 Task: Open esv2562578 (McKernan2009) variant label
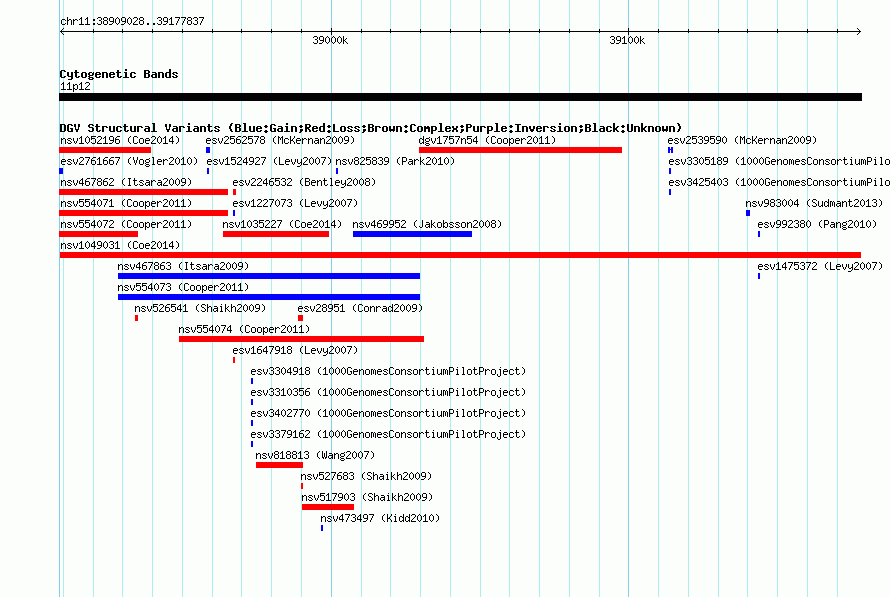coord(280,140)
